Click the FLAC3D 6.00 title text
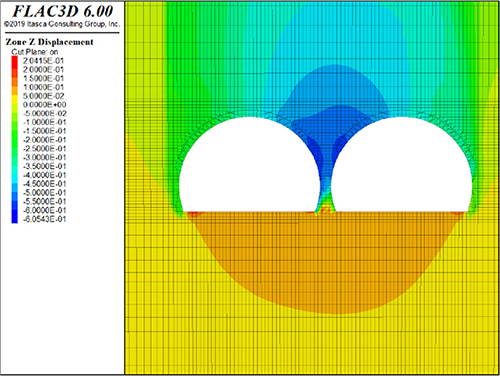The width and height of the screenshot is (500, 376). (x=63, y=11)
